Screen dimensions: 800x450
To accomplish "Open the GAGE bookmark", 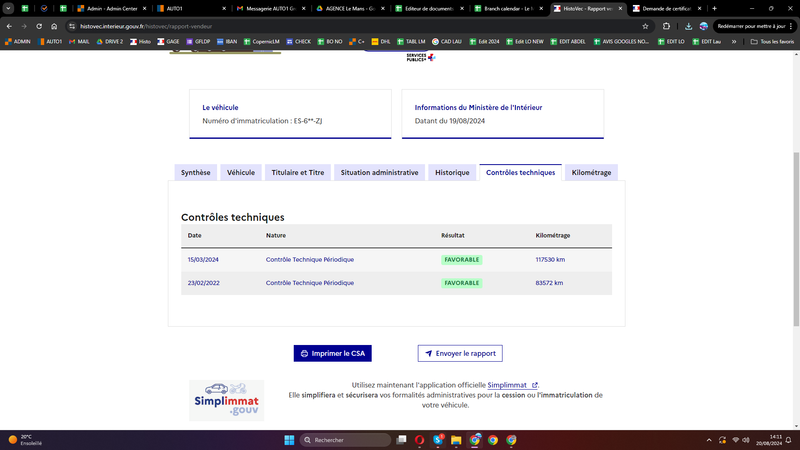I will (x=168, y=42).
